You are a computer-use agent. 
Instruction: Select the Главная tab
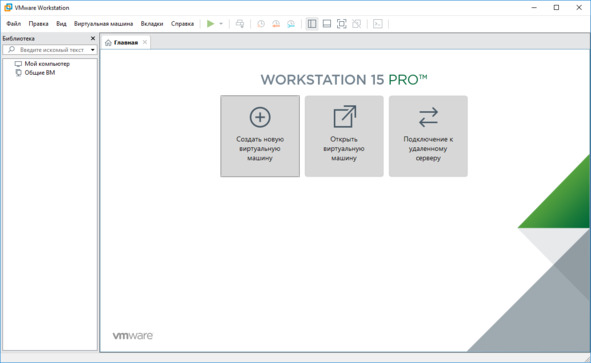coord(126,43)
